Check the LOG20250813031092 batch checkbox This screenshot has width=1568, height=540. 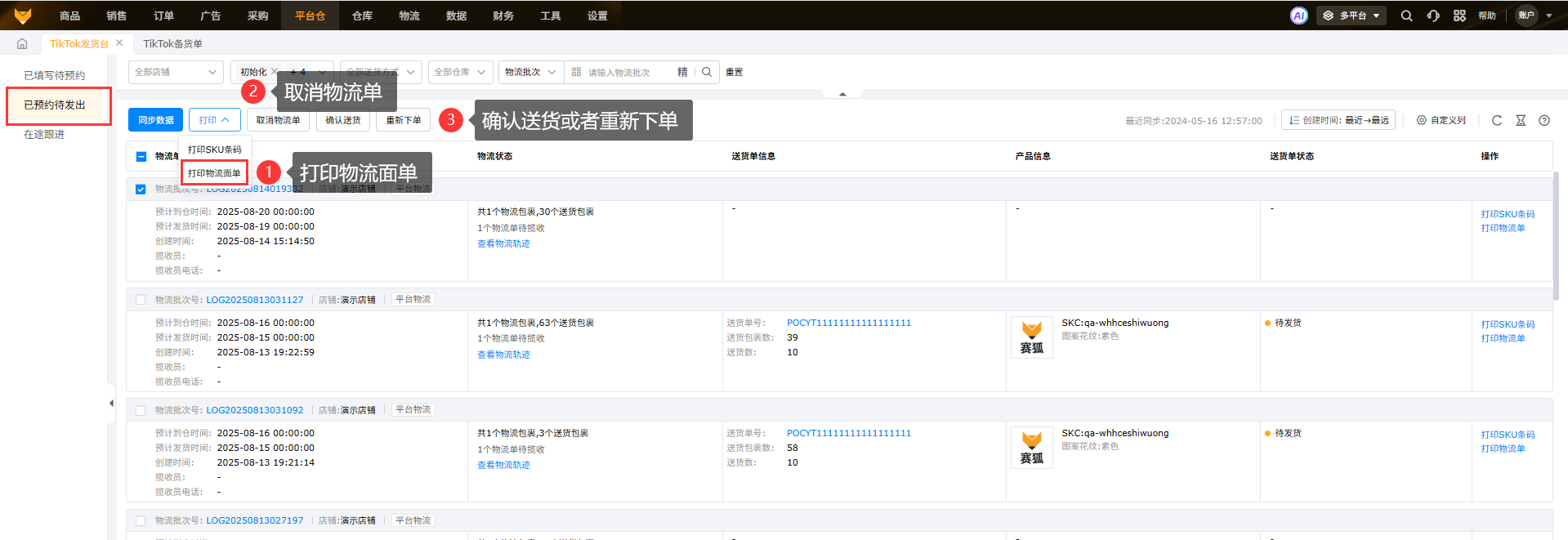point(141,410)
